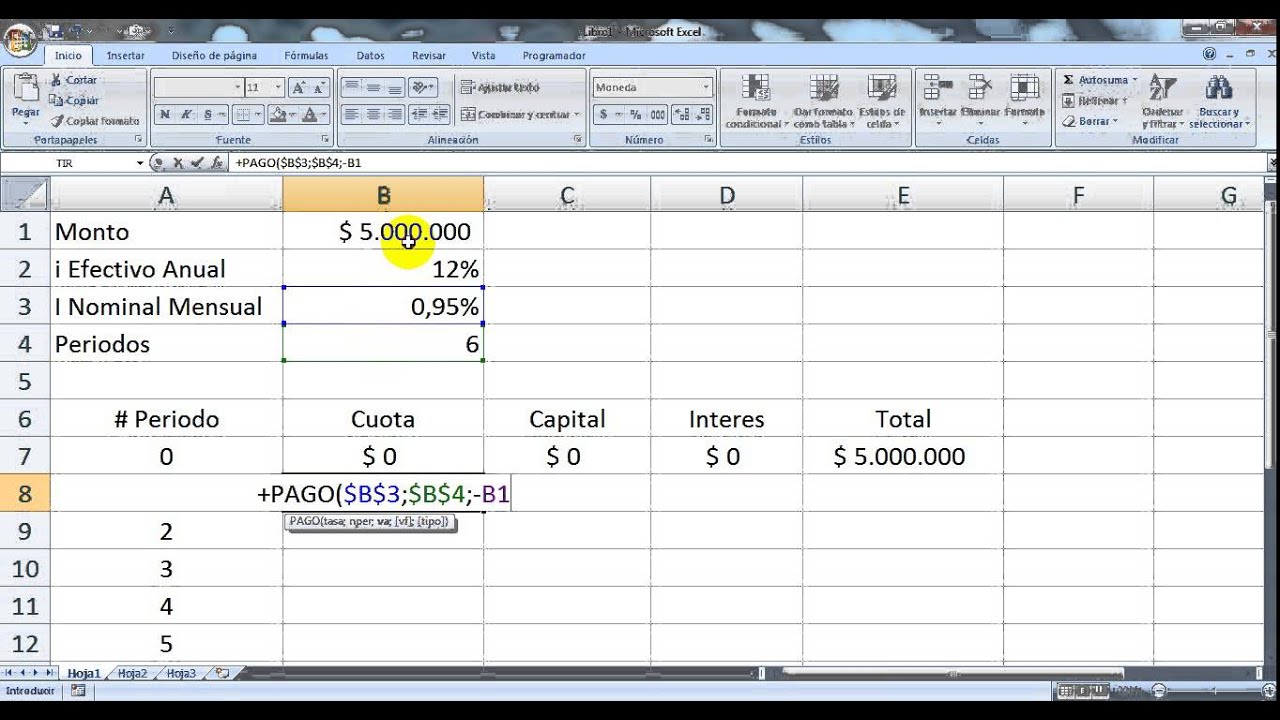Screen dimensions: 1280x720
Task: Click the Ajustar texto button
Action: [x=500, y=88]
